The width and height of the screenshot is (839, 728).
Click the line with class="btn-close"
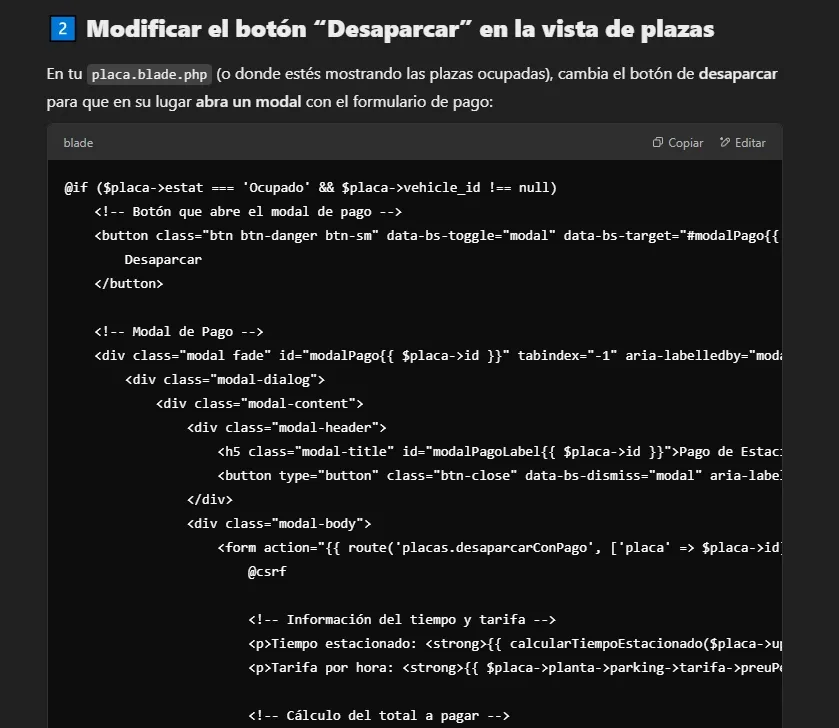[499, 476]
